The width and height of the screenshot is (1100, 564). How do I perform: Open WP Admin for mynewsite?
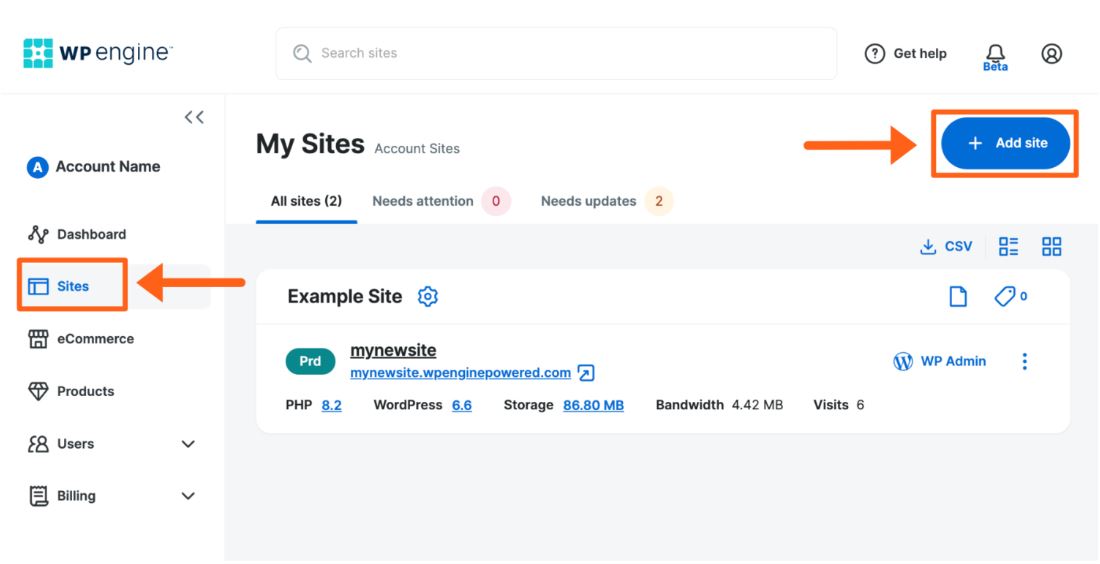point(939,361)
